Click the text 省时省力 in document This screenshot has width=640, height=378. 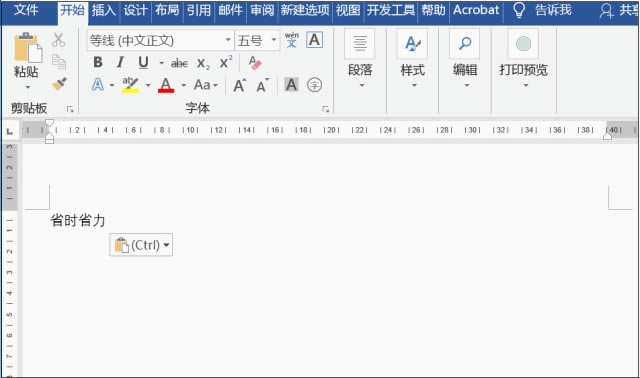click(78, 220)
